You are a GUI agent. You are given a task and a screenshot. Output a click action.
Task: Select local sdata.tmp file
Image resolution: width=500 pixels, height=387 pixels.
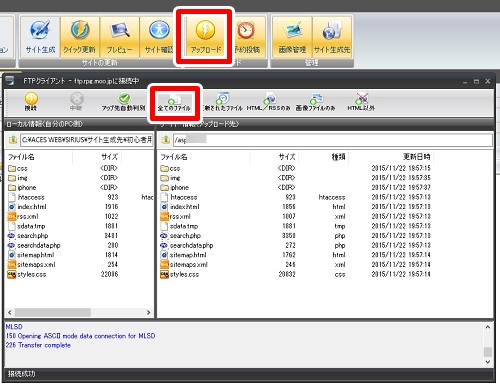tap(26, 226)
